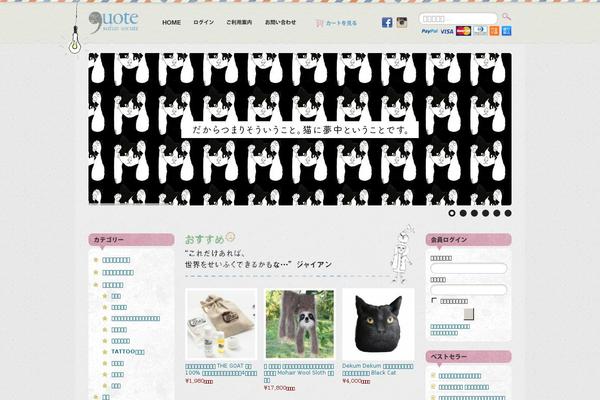Click the gray login submit button
Viewport: 600px width, 400px height.
tap(469, 314)
